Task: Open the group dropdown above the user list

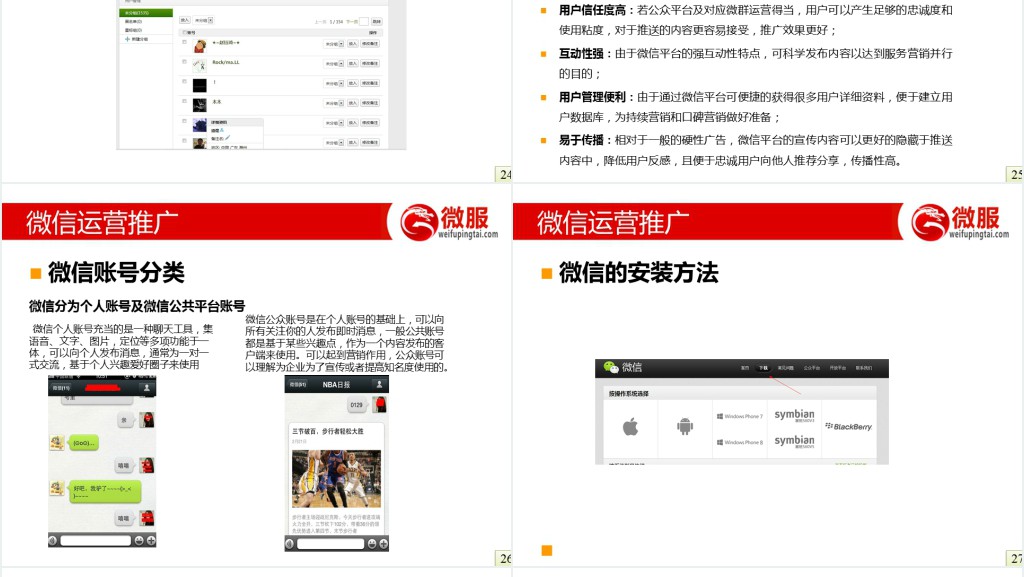Action: 203,20
